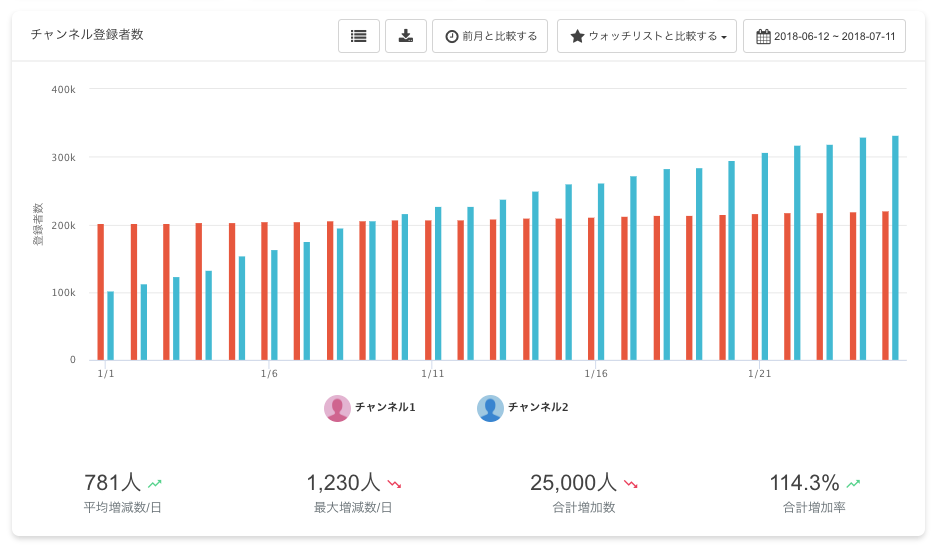Click the チャンネル2 blue avatar icon
936x551 pixels.
(x=490, y=408)
